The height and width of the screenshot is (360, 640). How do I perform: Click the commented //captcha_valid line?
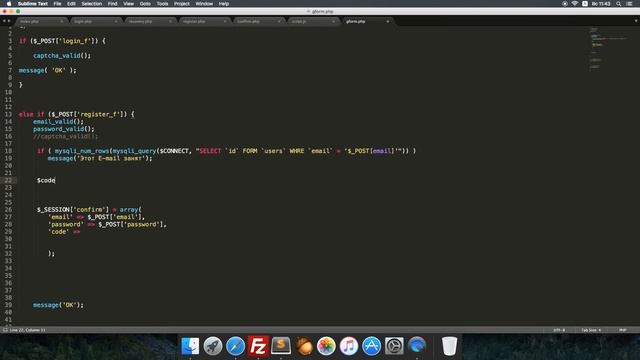click(x=65, y=136)
